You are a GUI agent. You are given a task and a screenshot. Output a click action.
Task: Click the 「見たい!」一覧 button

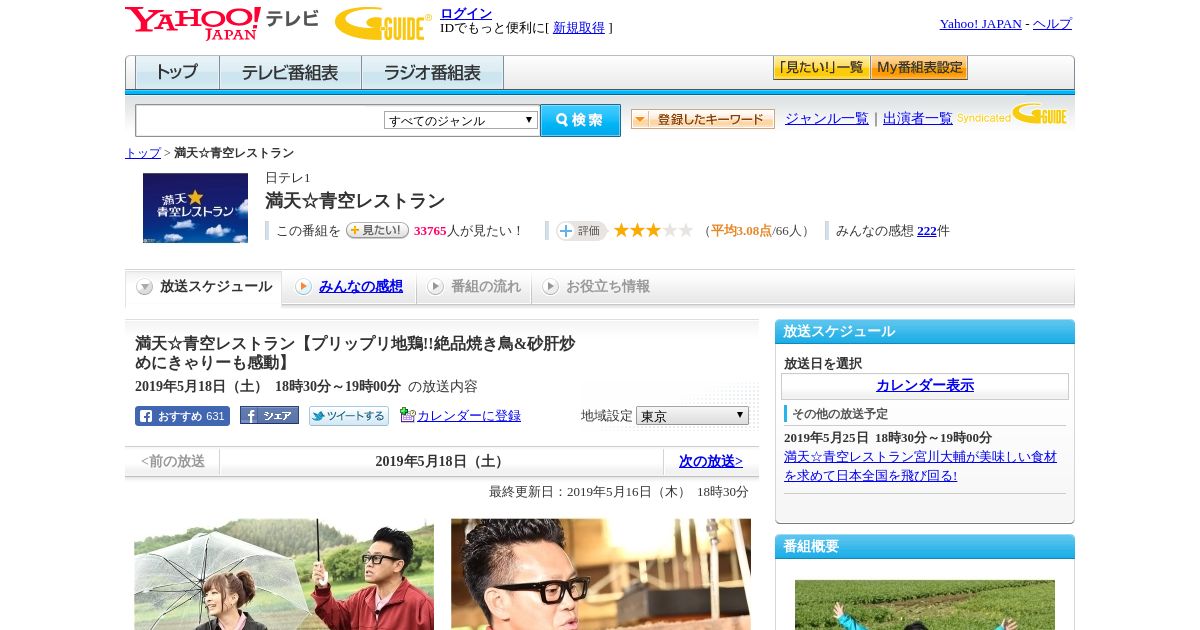821,68
